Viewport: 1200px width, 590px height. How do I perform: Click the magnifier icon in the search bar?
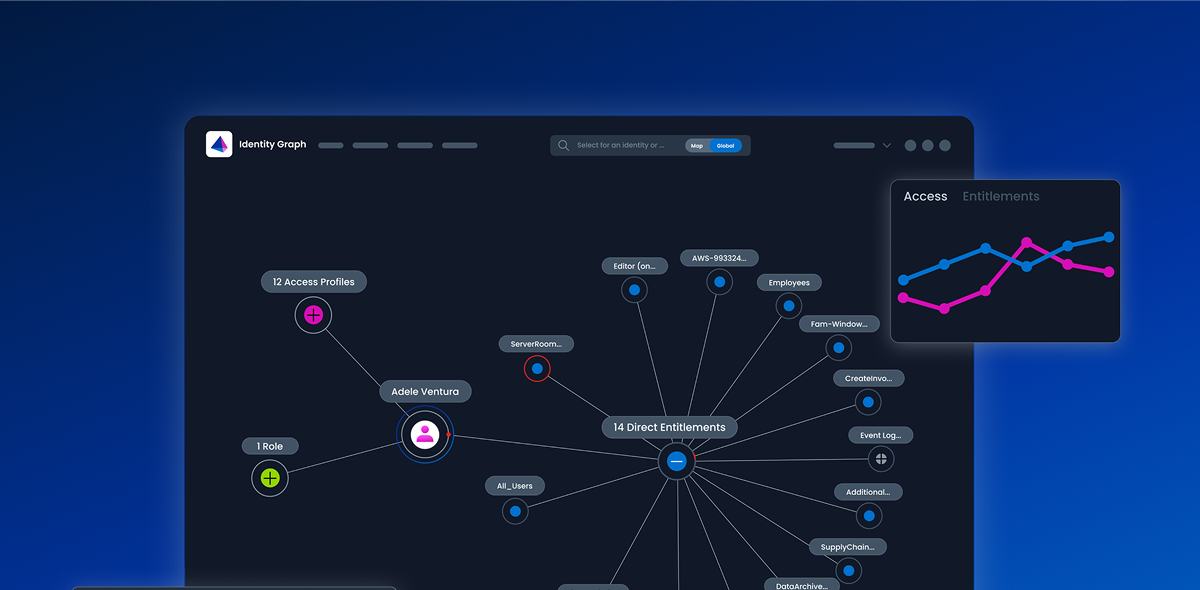click(x=564, y=145)
